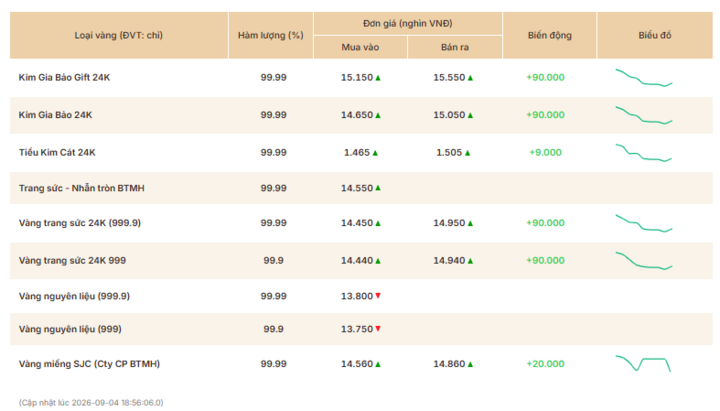
Task: Open sparkline chart for Tiểu Kim Cát 24K
Action: coord(644,153)
